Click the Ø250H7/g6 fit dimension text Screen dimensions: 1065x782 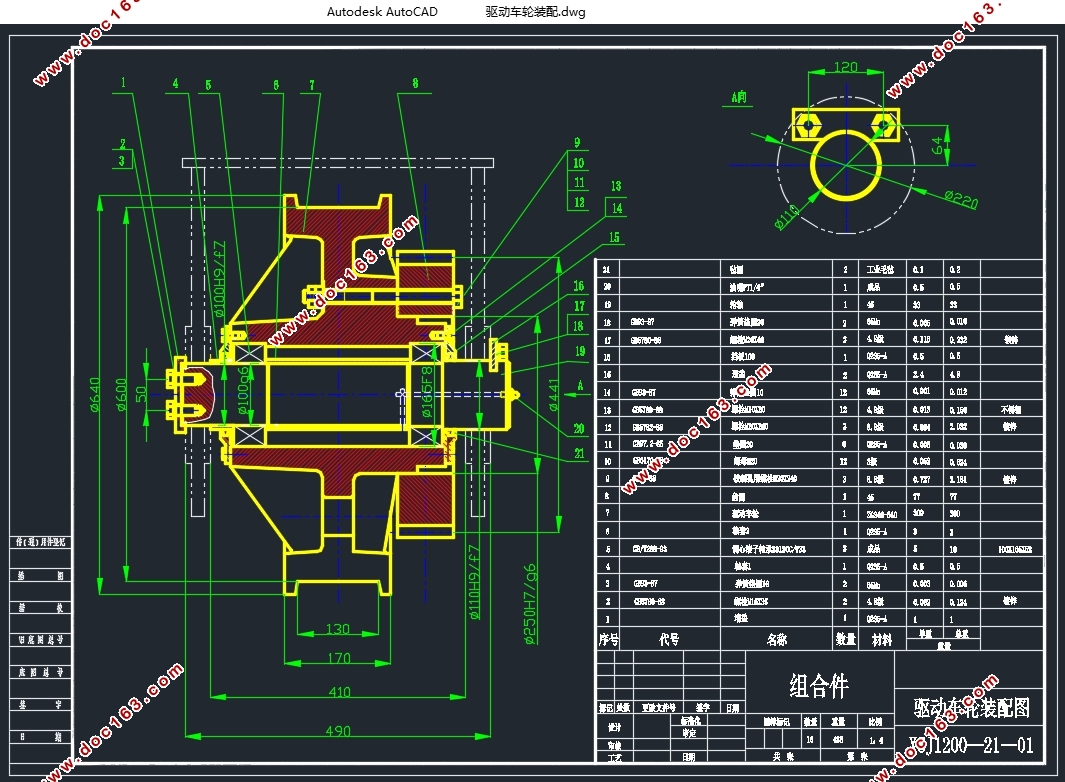coord(530,603)
